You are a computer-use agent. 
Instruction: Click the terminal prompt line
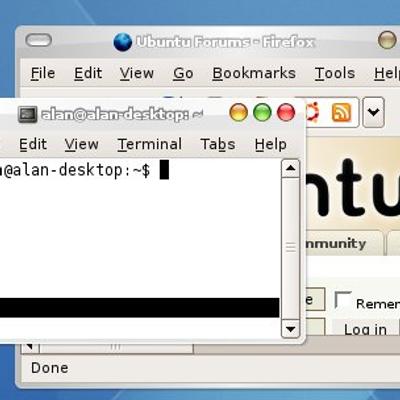pos(84,170)
